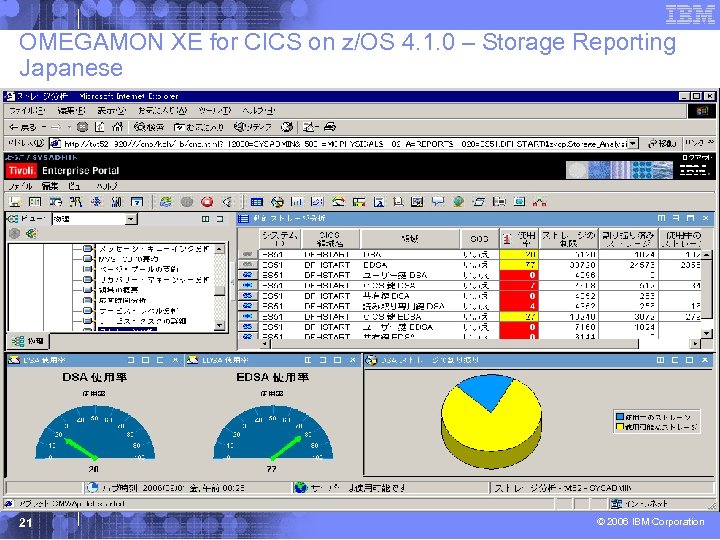
Task: Select リカバリー・マネージャー分析 tree node
Action: 154,280
